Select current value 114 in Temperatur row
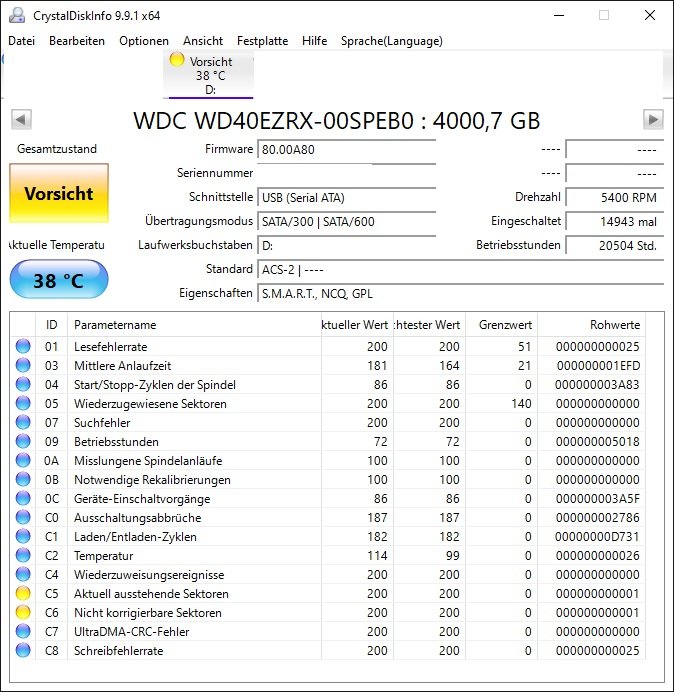This screenshot has width=674, height=692. [377, 555]
